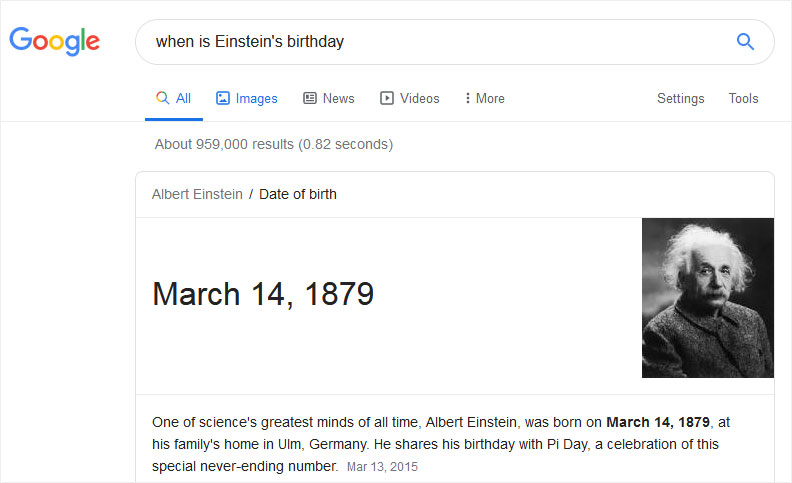Image resolution: width=792 pixels, height=483 pixels.
Task: Click the large March 14, 1879 answer
Action: (263, 294)
